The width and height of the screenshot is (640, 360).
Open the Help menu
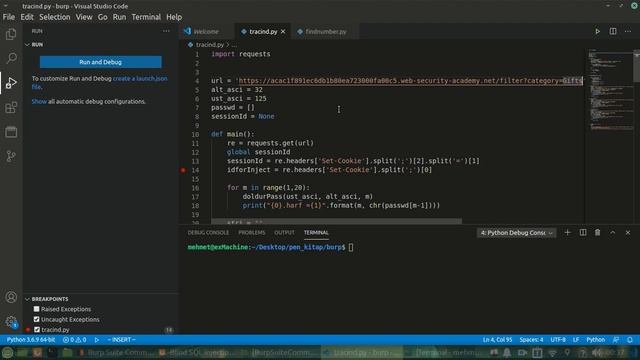pyautogui.click(x=174, y=17)
